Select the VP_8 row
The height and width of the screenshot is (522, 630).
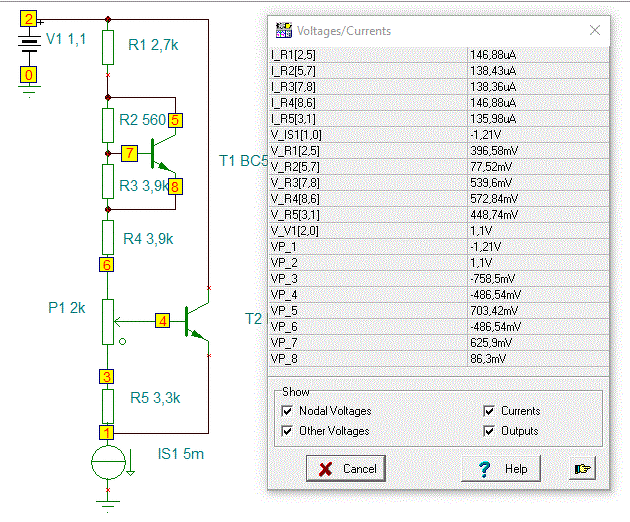pos(439,359)
